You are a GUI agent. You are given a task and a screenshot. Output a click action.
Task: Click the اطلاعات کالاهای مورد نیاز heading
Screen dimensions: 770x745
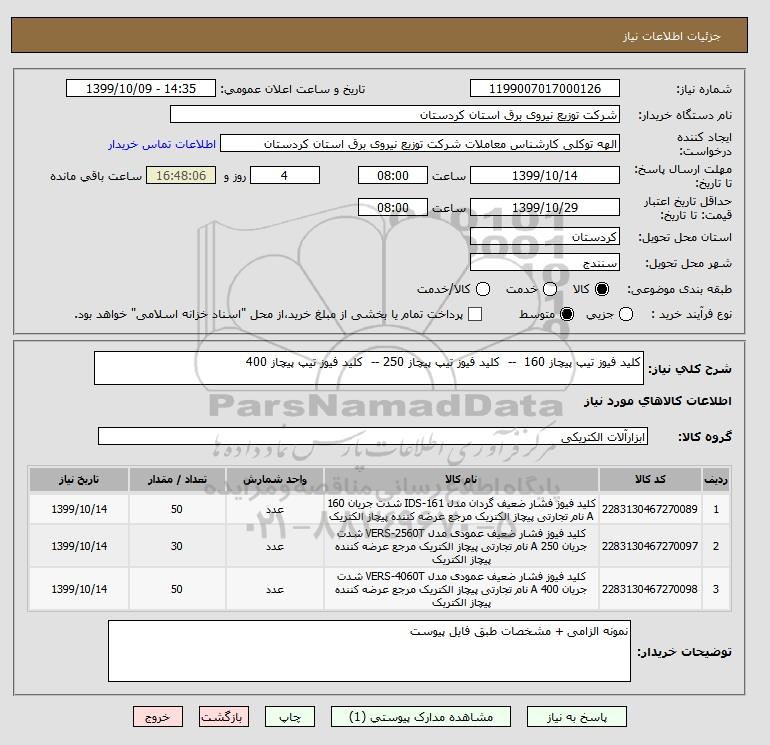[x=658, y=401]
